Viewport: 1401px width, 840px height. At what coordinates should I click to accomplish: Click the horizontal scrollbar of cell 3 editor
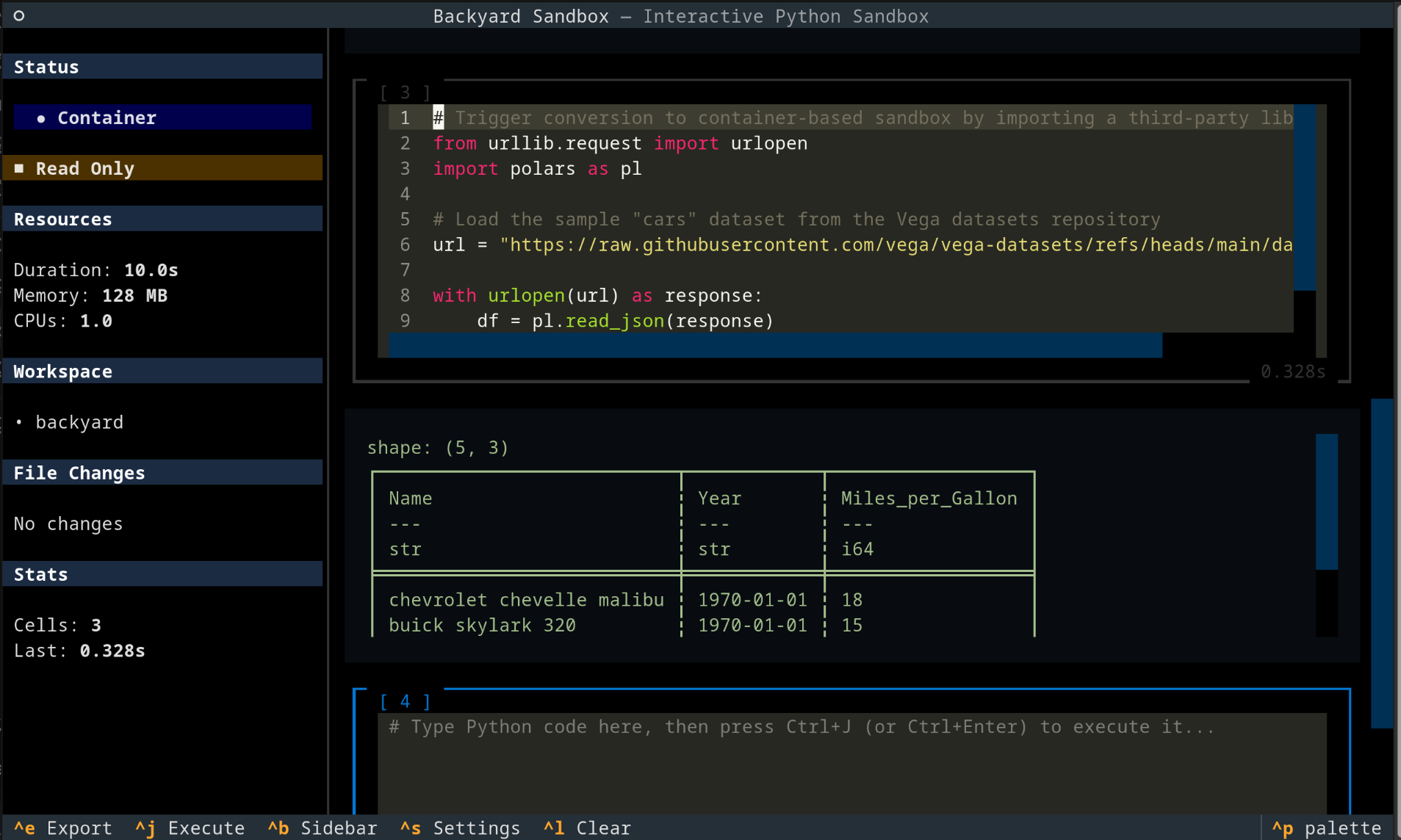click(775, 345)
